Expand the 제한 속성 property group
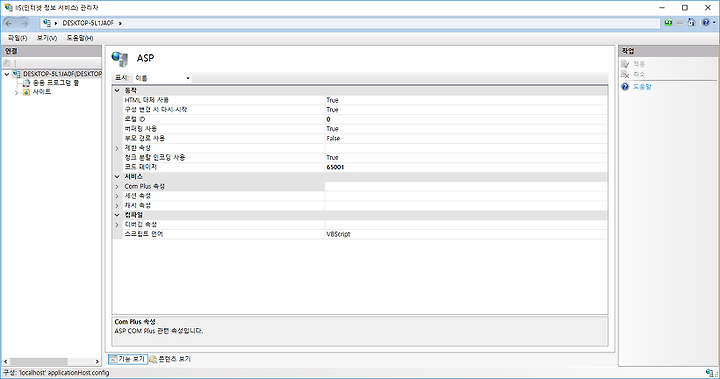 tap(117, 148)
